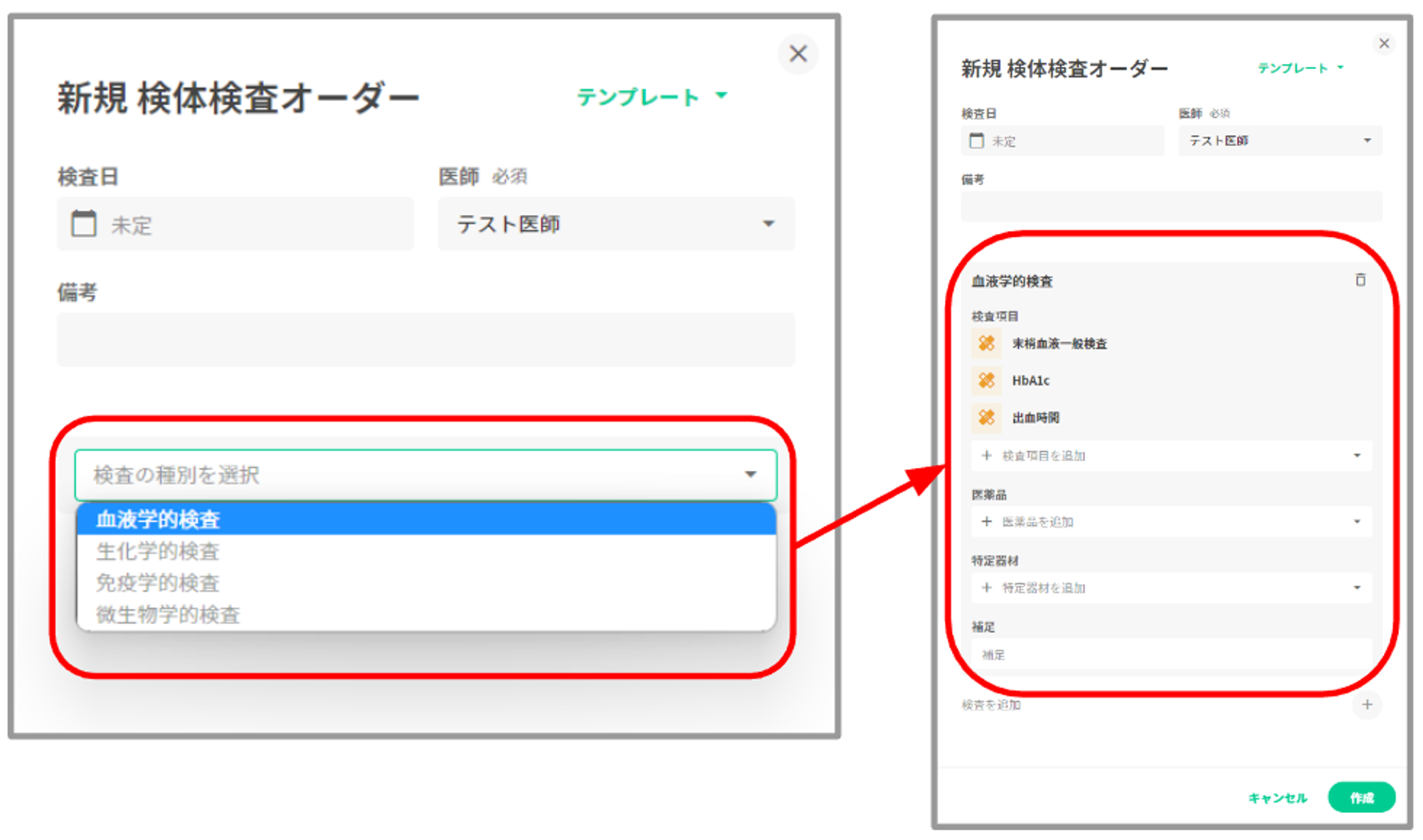Click the 備考 text field in left dialog
Viewport: 1423px width, 840px height.
pyautogui.click(x=425, y=339)
